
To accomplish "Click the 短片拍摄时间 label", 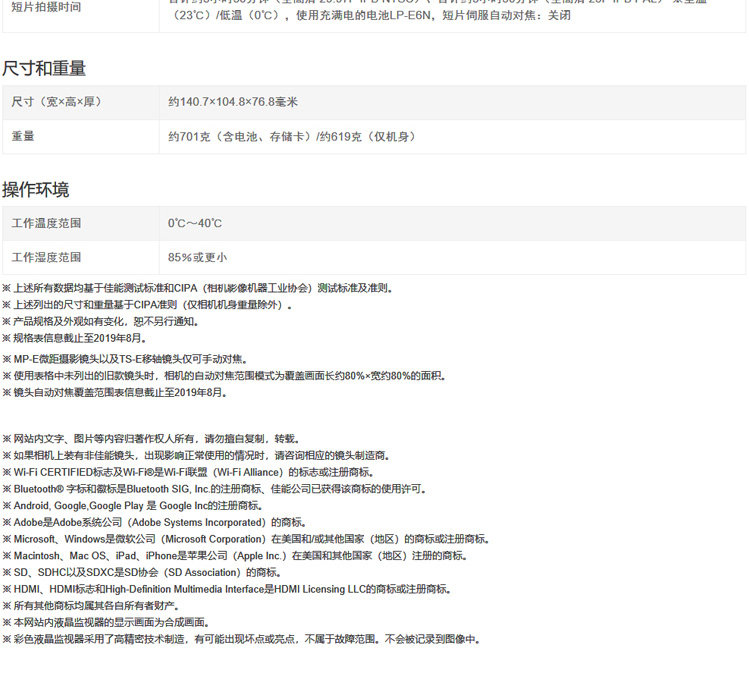I will click(46, 7).
